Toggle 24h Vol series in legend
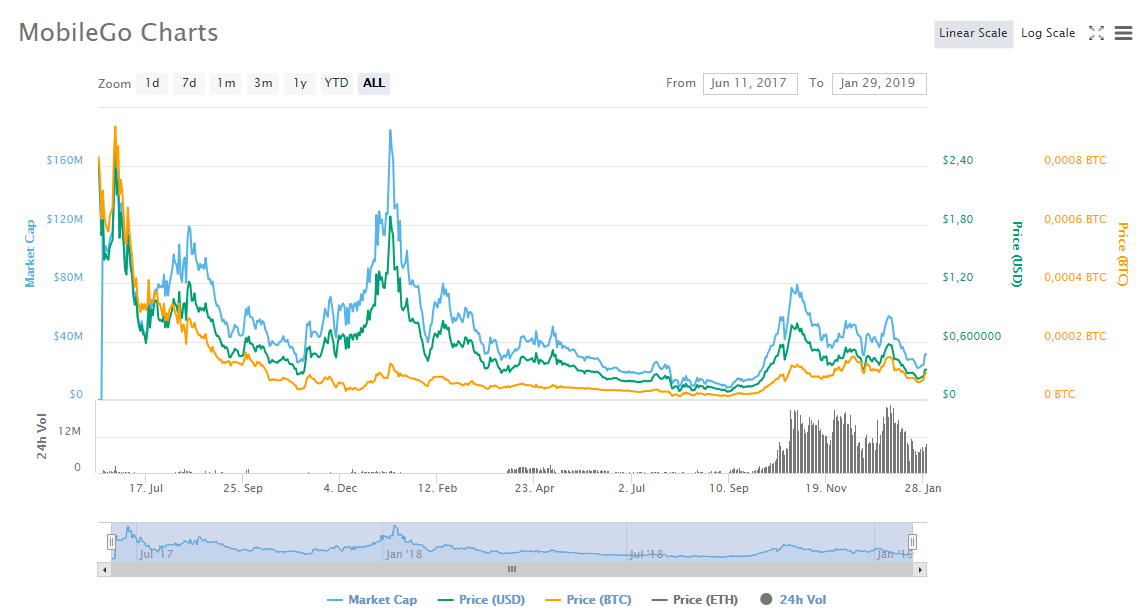Viewport: 1145px width, 615px height. (793, 600)
